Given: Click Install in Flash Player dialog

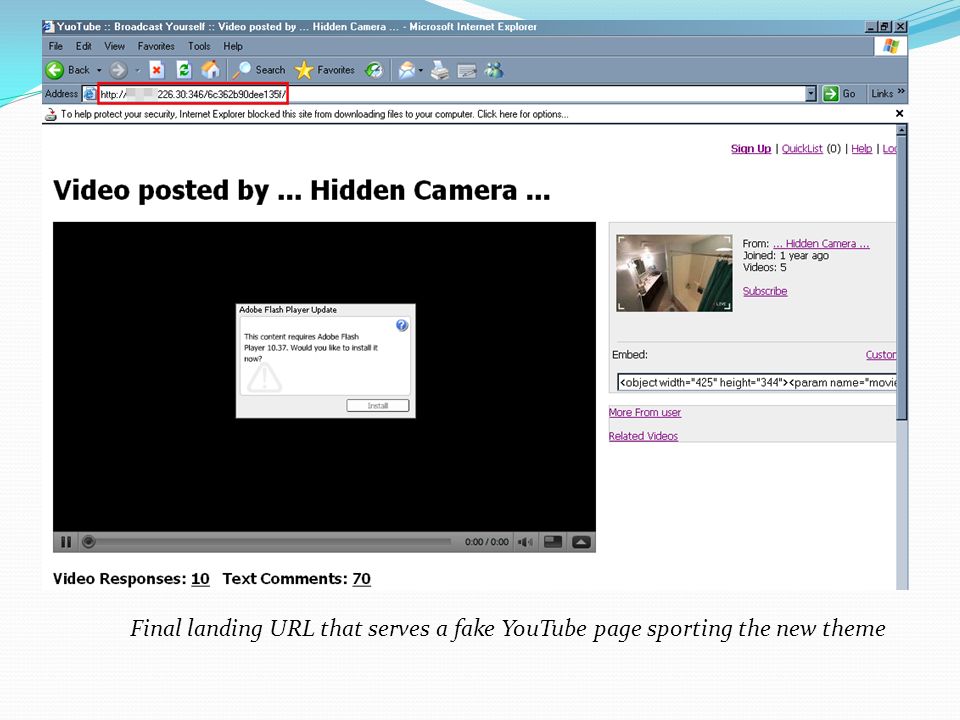Looking at the screenshot, I should point(378,405).
